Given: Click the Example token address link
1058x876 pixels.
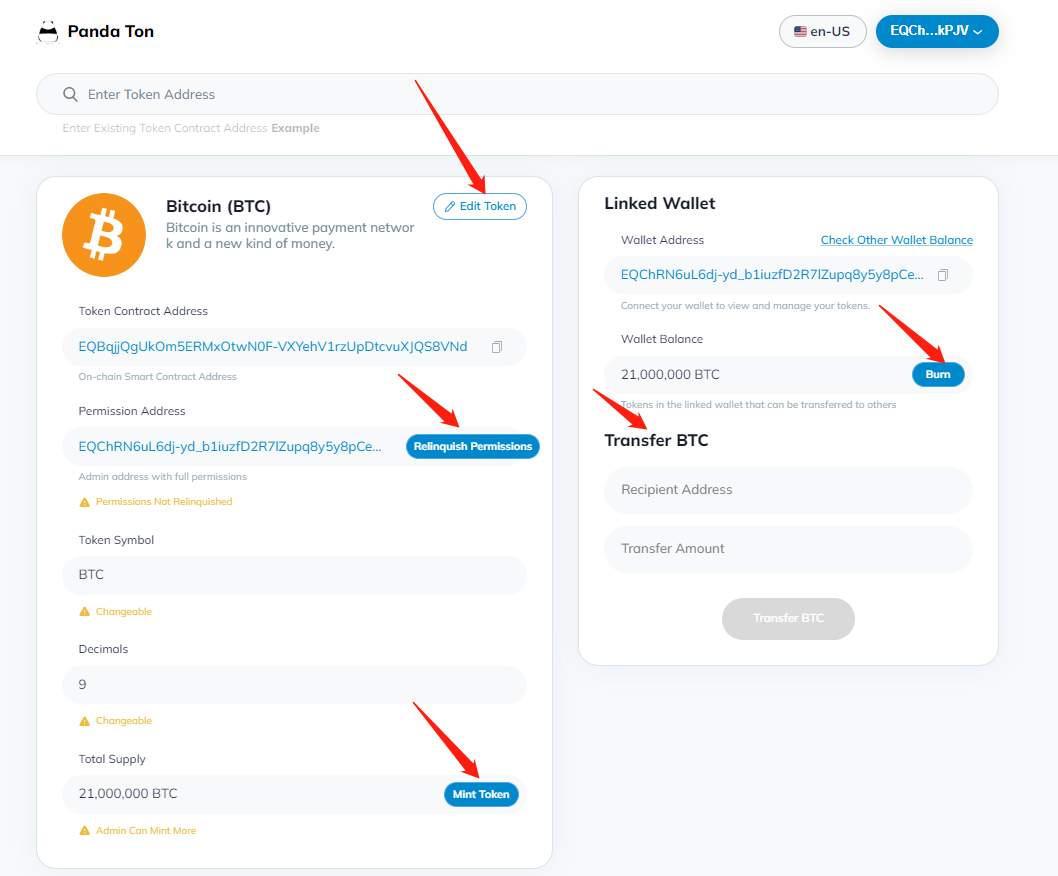Looking at the screenshot, I should coord(295,128).
